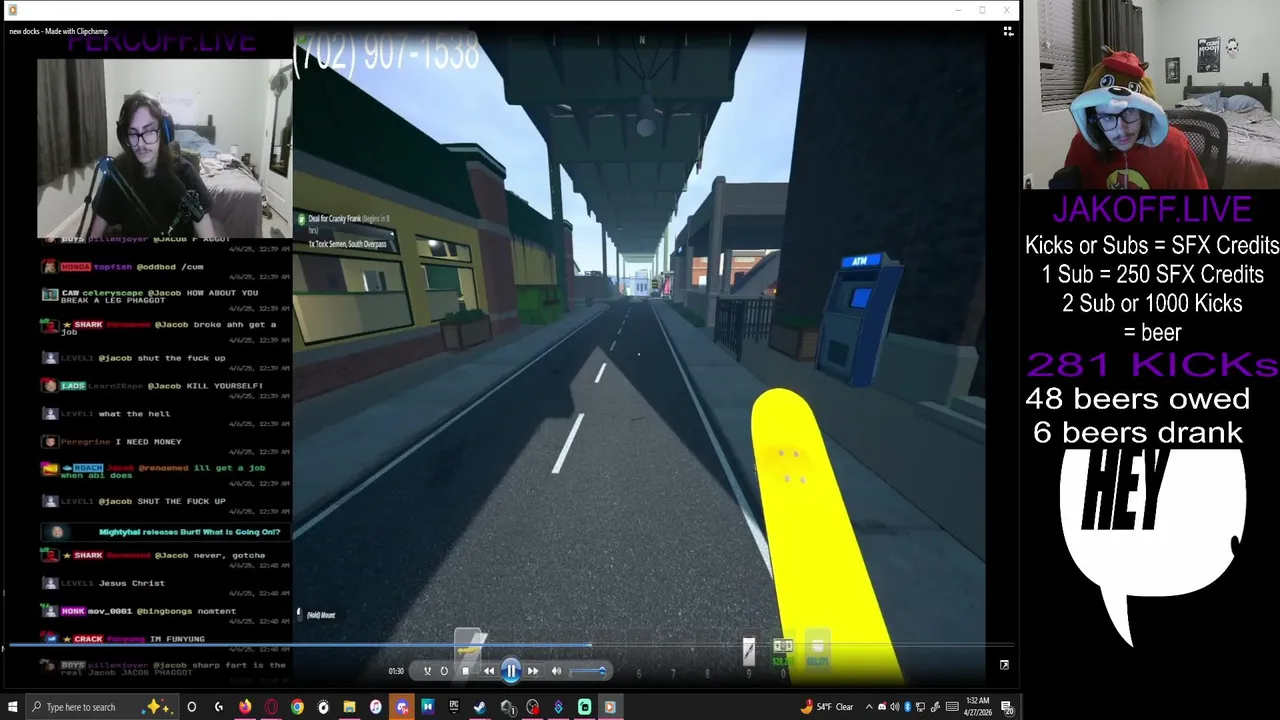Stop video playback
This screenshot has width=1280, height=720.
click(x=465, y=671)
